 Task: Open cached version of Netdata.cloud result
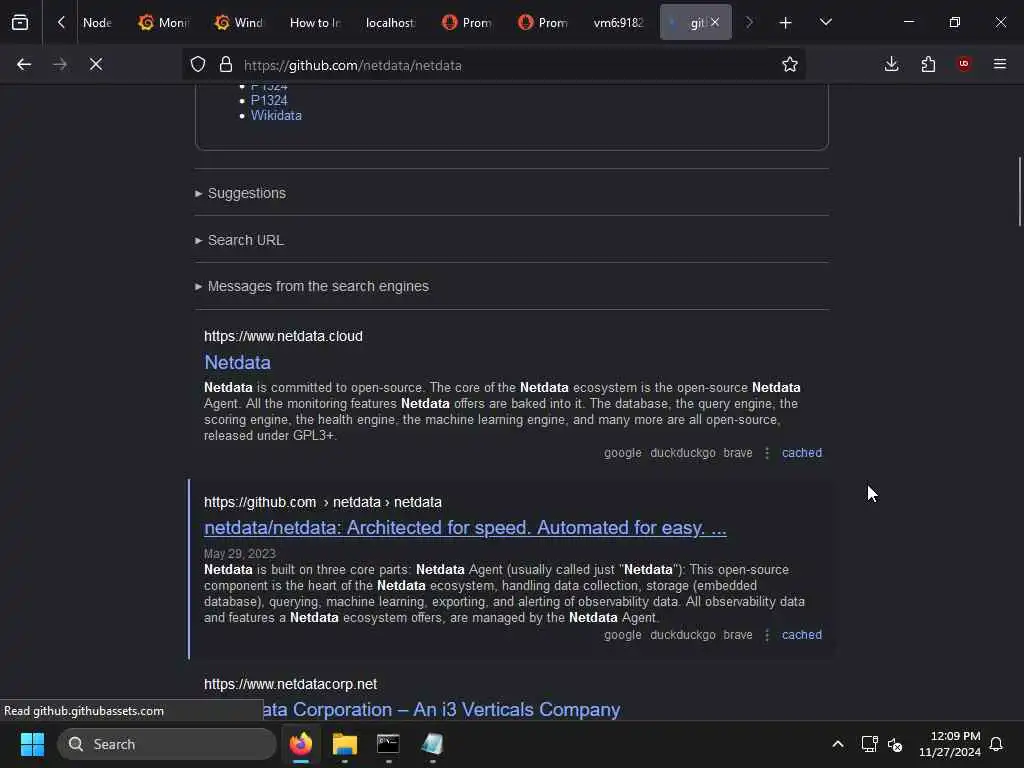tap(802, 453)
